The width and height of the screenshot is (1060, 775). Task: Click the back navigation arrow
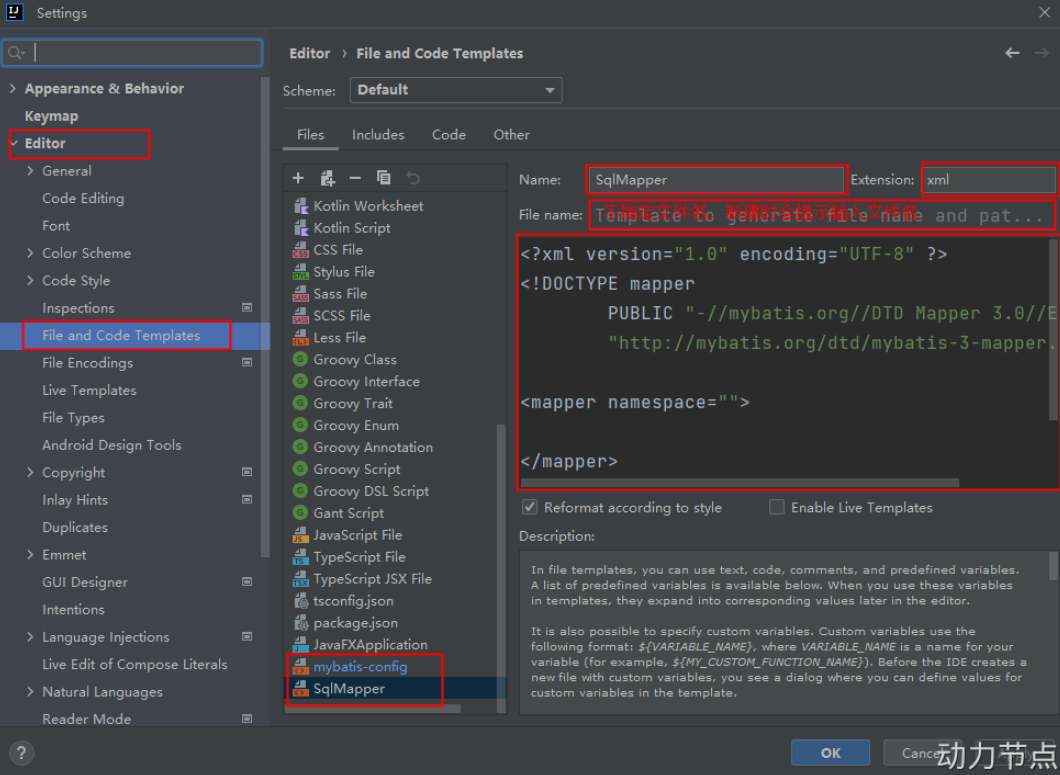[x=1012, y=53]
